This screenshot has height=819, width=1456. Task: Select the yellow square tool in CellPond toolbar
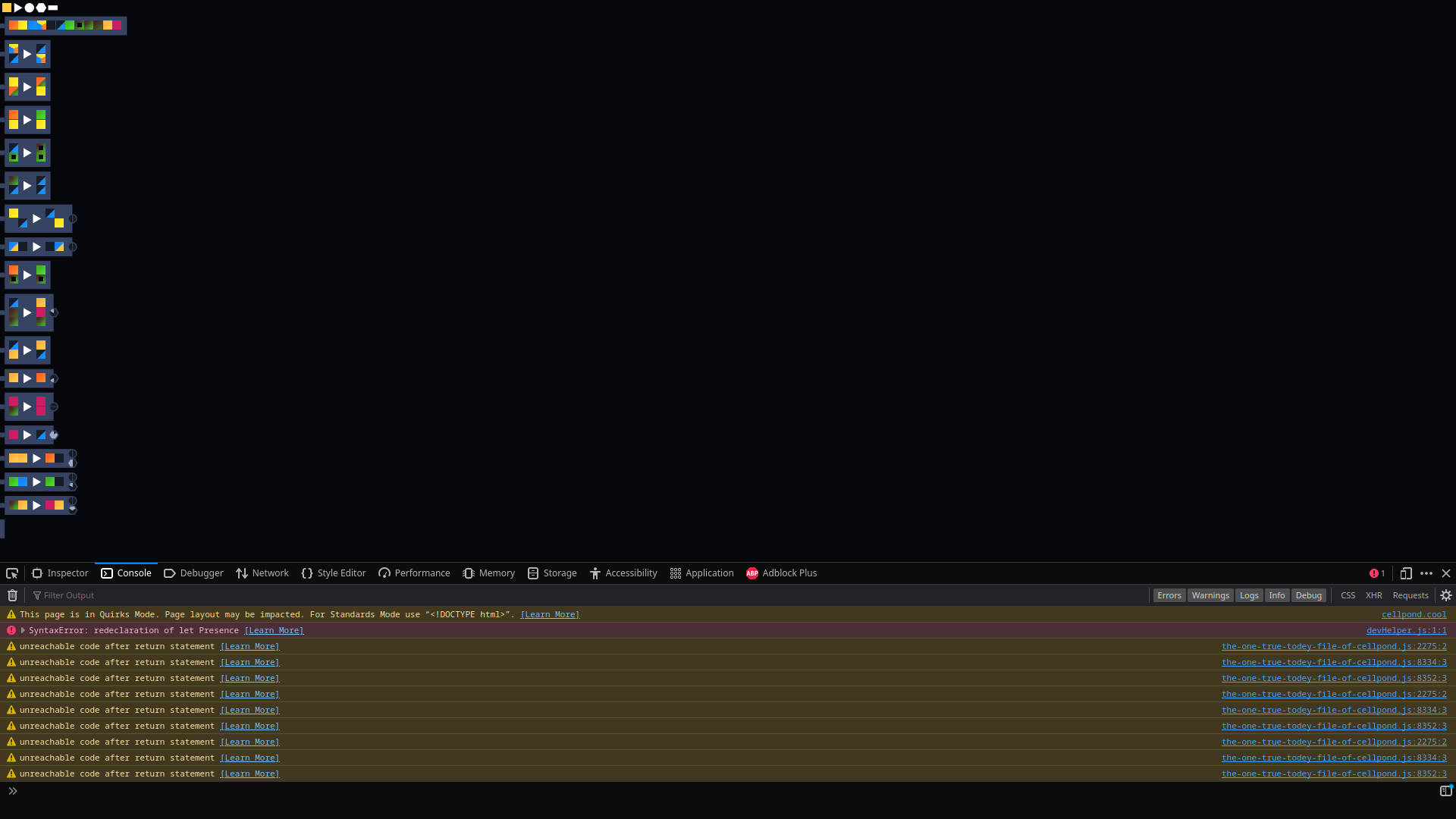[x=7, y=8]
